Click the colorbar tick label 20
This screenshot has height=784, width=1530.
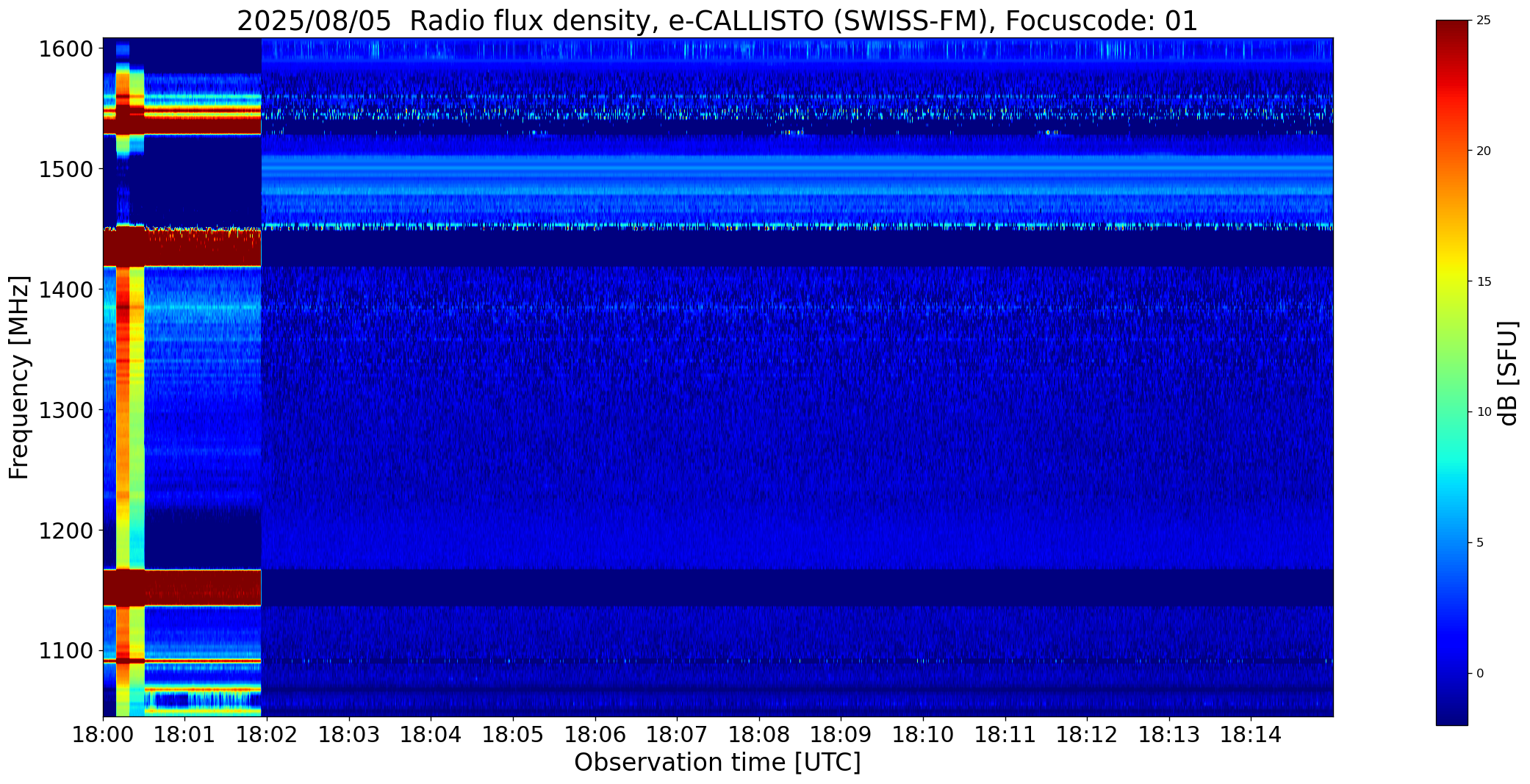pyautogui.click(x=1484, y=151)
